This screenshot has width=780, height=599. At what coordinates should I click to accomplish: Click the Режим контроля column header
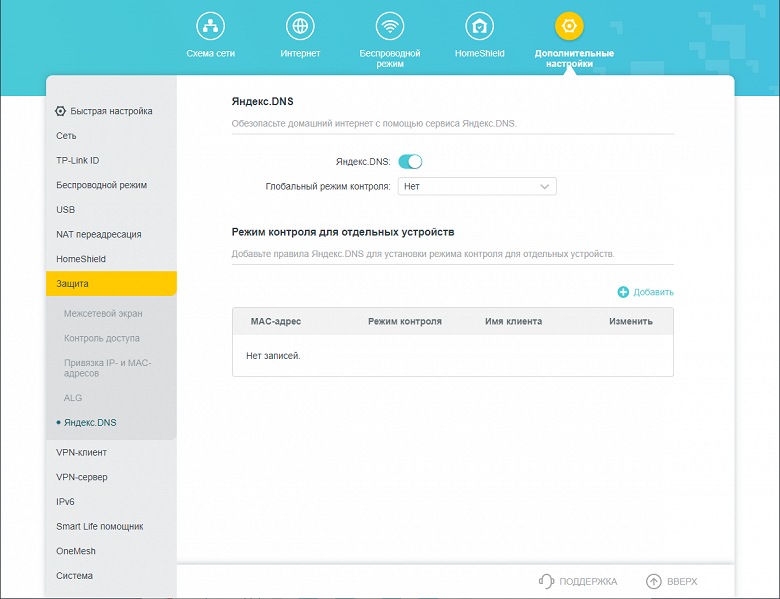coord(404,321)
